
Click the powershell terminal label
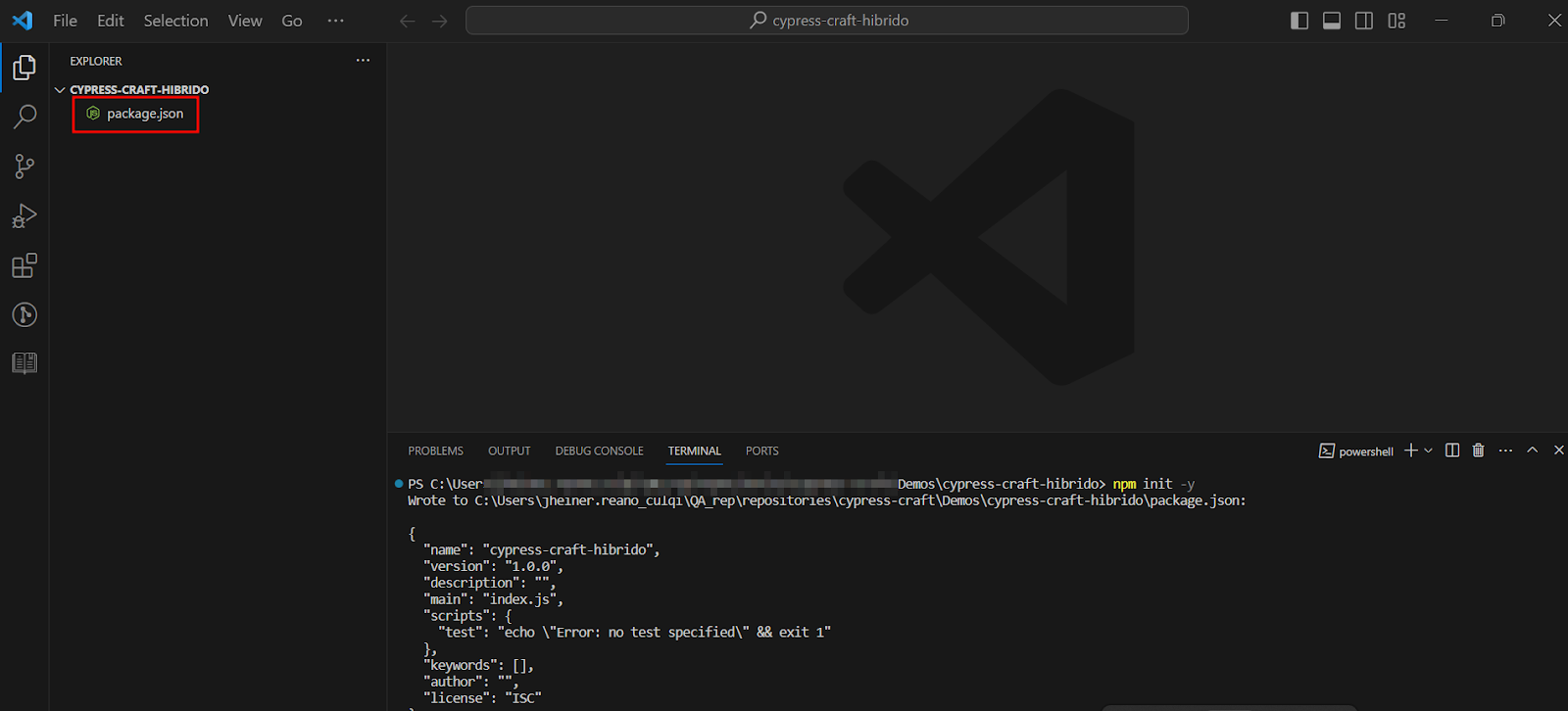tap(1356, 451)
